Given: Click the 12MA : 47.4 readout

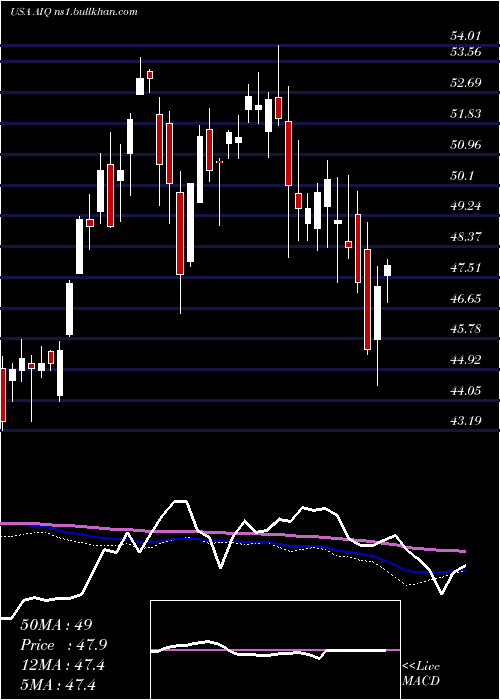Looking at the screenshot, I should click(x=62, y=665).
